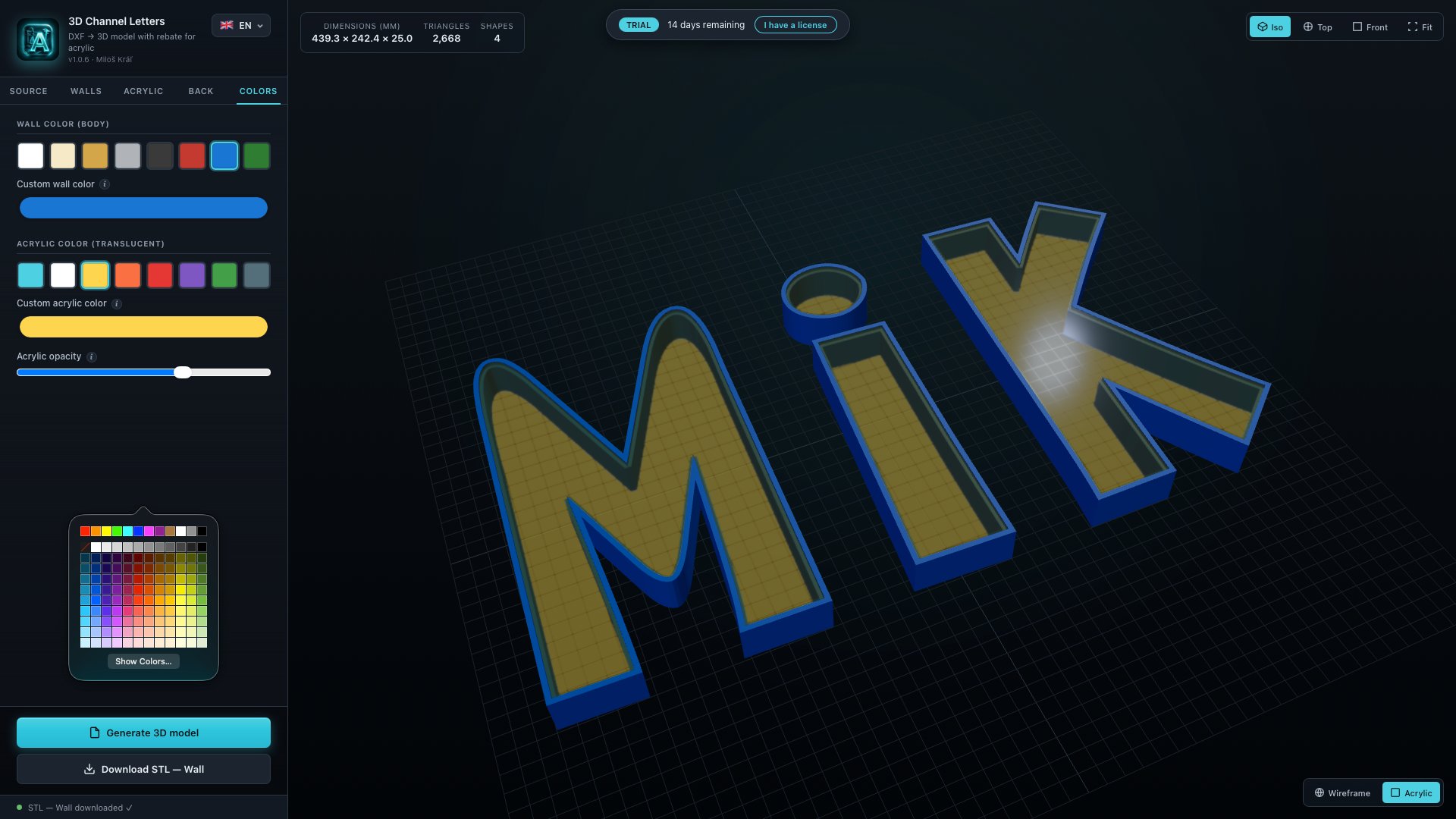Pick the green wall color swatch
Viewport: 1456px width, 819px height.
(x=256, y=155)
